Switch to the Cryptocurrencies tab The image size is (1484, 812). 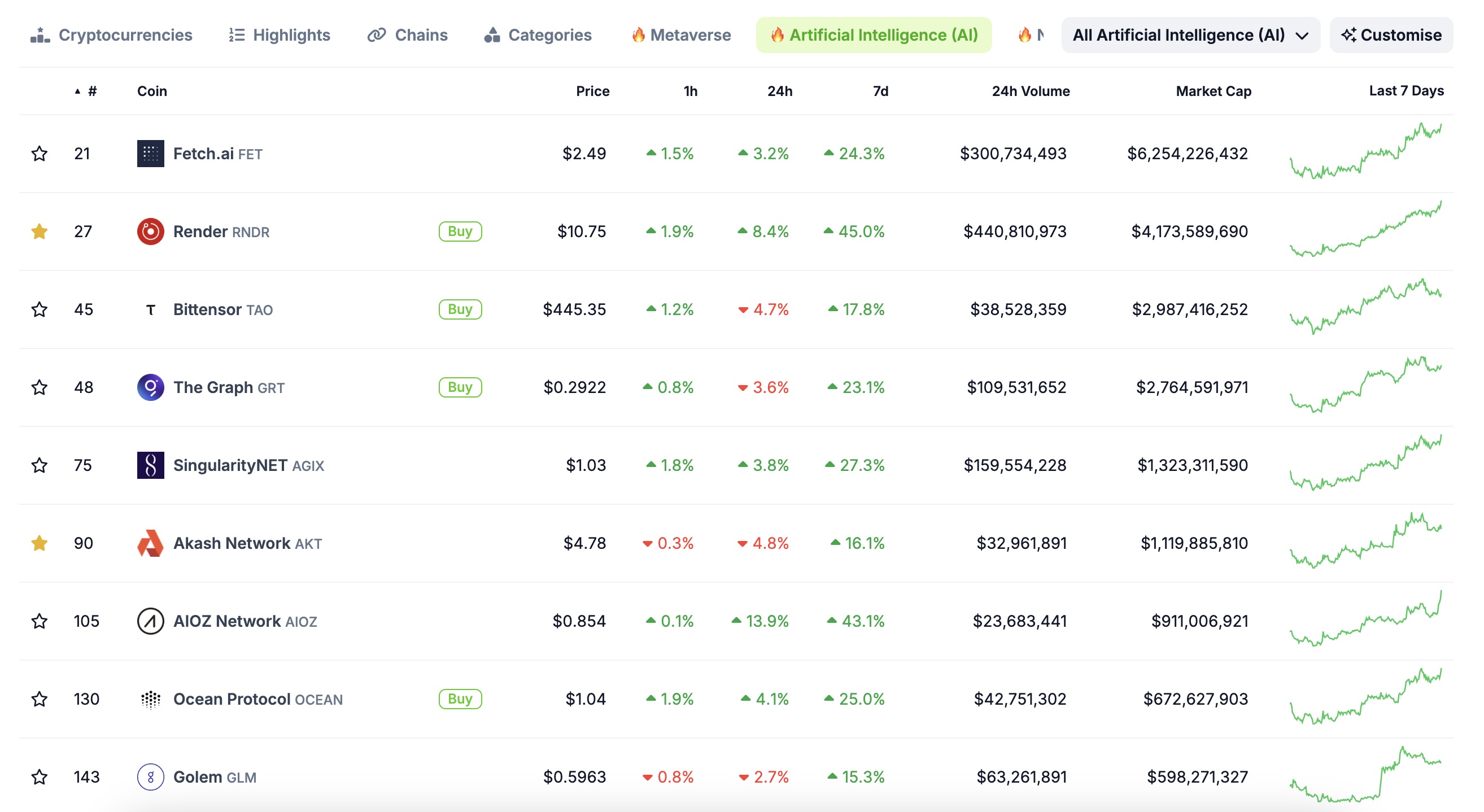[x=112, y=35]
